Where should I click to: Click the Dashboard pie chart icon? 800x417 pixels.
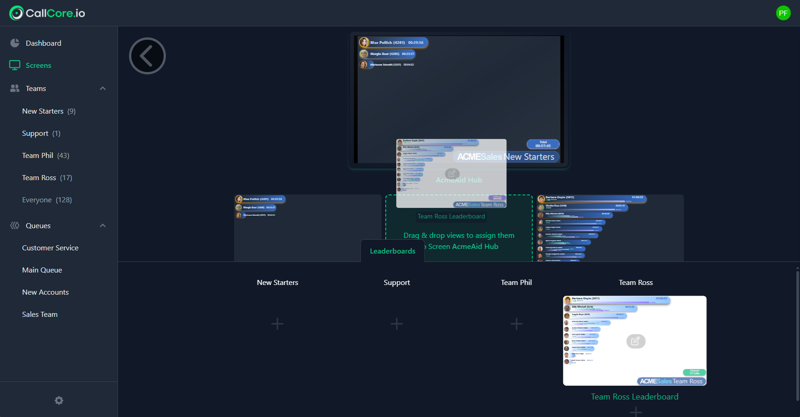(15, 43)
